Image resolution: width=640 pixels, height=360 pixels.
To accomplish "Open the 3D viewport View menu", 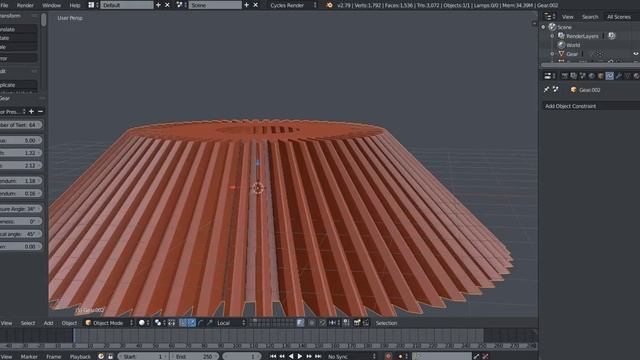I will pos(6,323).
